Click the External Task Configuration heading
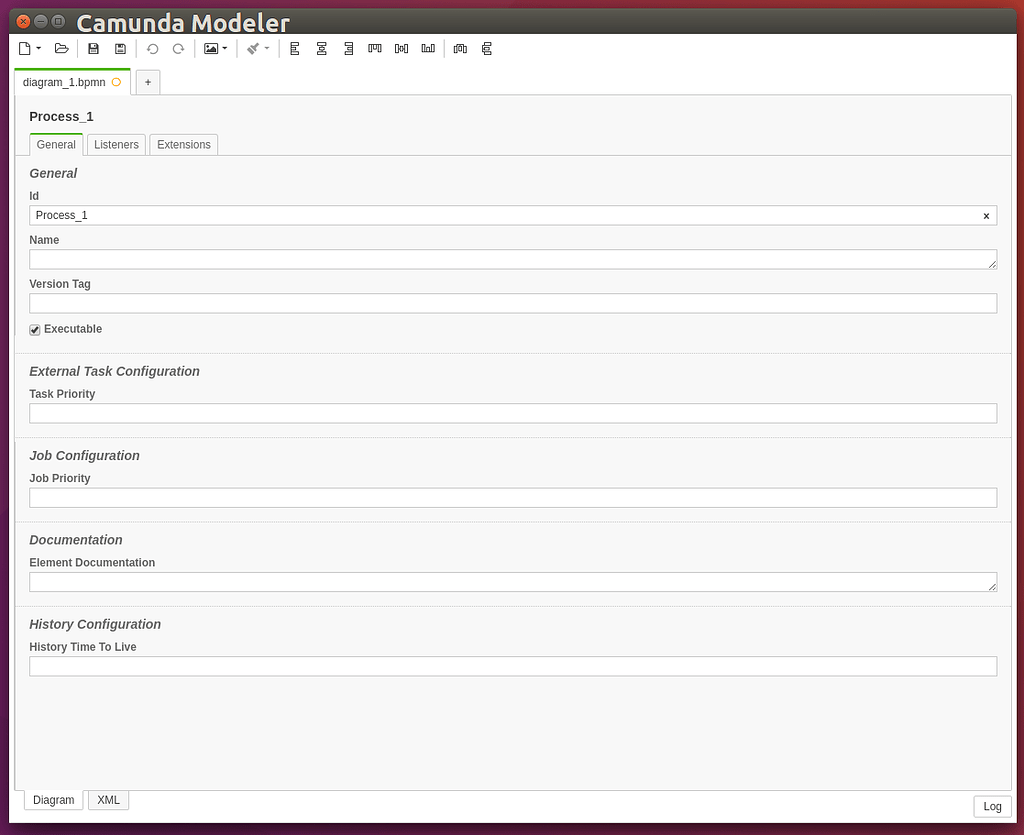Viewport: 1024px width, 835px height. (x=114, y=371)
